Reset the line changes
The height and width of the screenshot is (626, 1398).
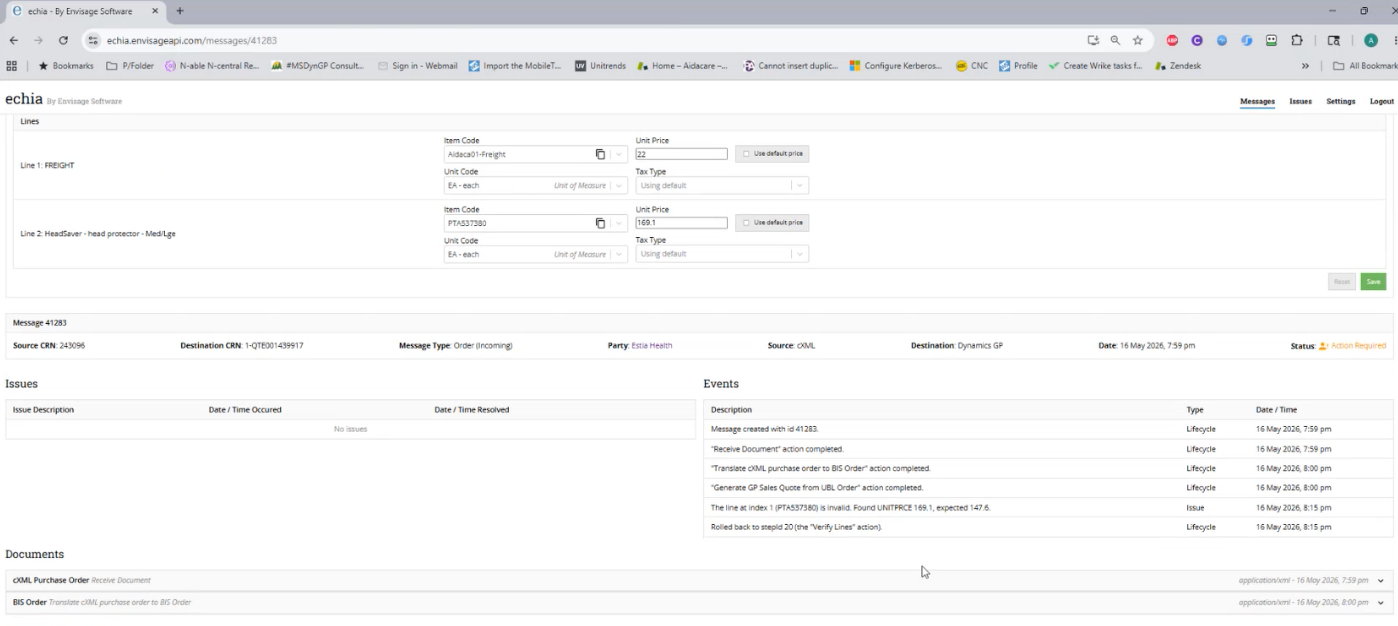point(1342,282)
